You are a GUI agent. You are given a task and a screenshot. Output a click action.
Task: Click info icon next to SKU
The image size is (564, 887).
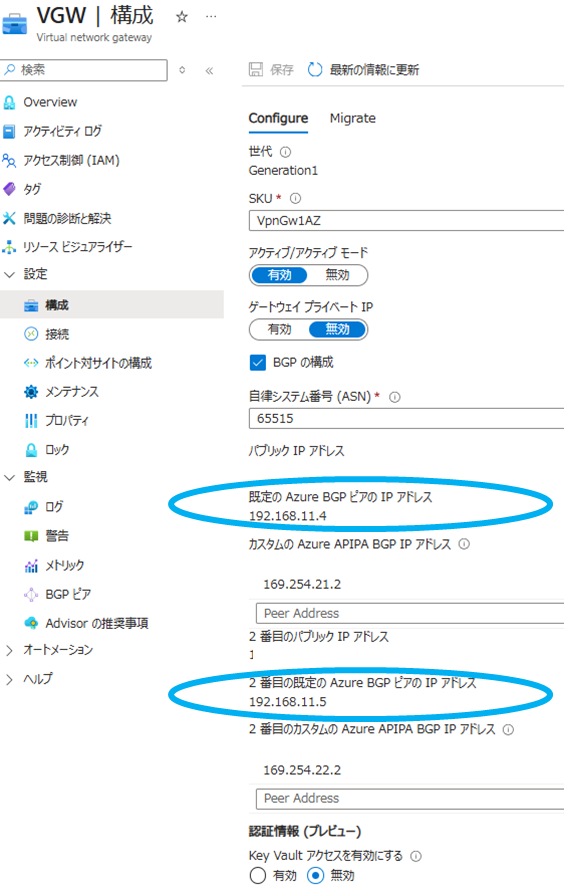coord(295,199)
